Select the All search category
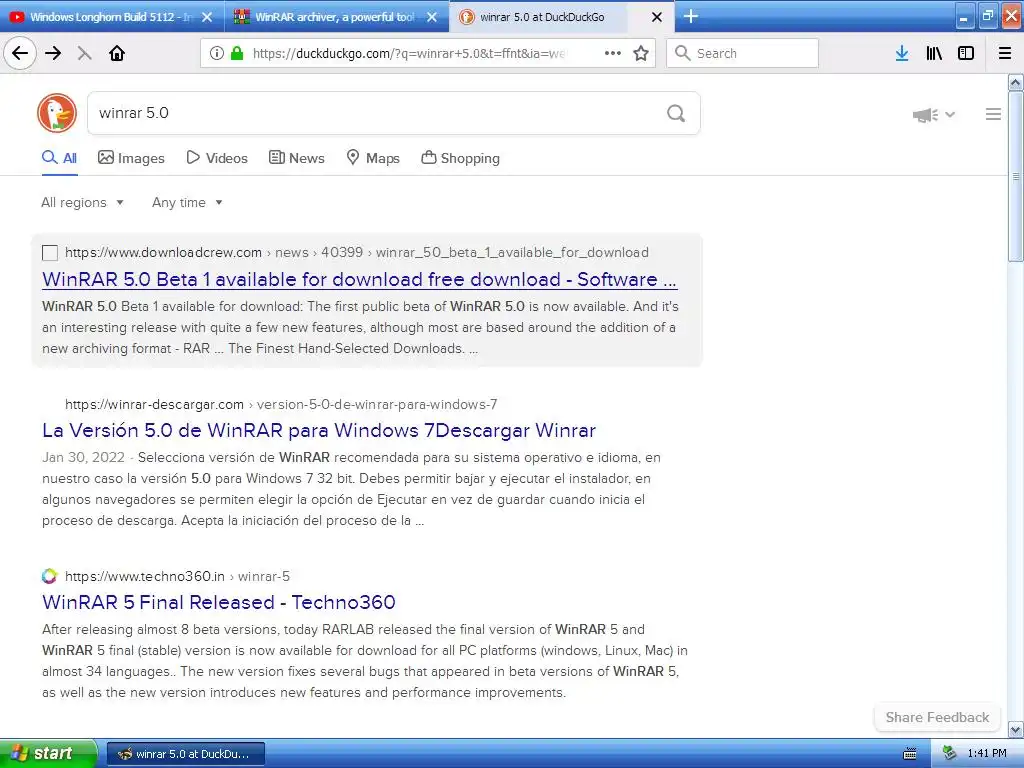This screenshot has width=1024, height=768. point(59,158)
